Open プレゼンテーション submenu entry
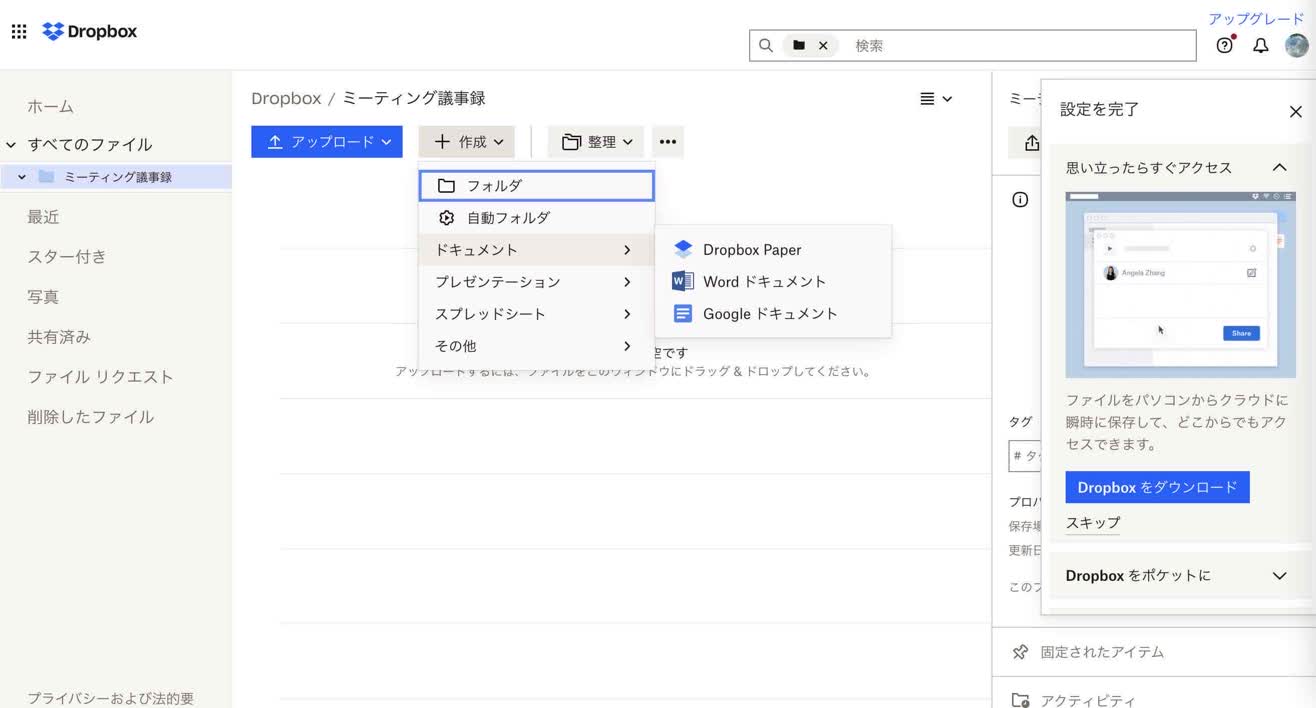Image resolution: width=1316 pixels, height=708 pixels. (537, 282)
